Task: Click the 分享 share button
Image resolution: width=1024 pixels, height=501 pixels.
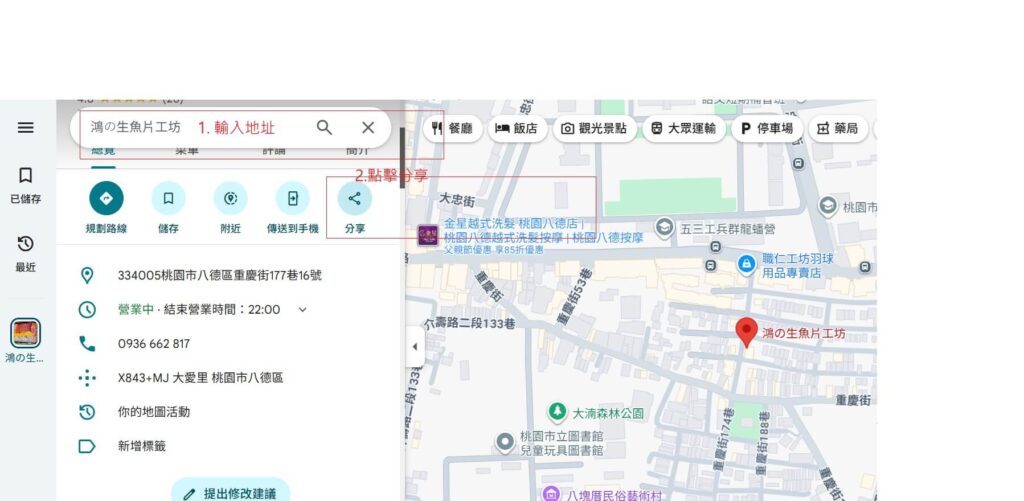Action: tap(355, 208)
